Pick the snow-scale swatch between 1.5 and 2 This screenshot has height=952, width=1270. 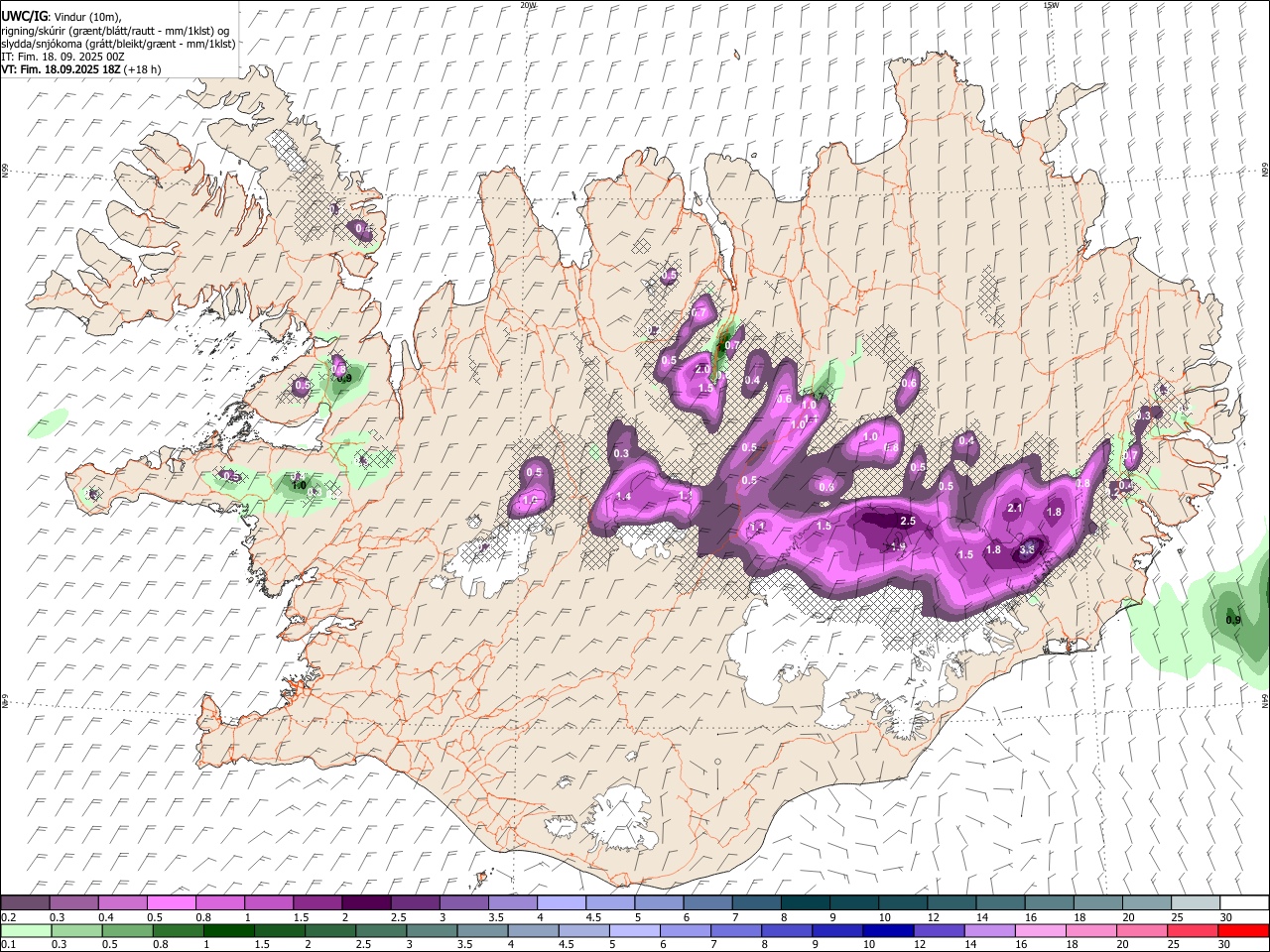pyautogui.click(x=317, y=902)
